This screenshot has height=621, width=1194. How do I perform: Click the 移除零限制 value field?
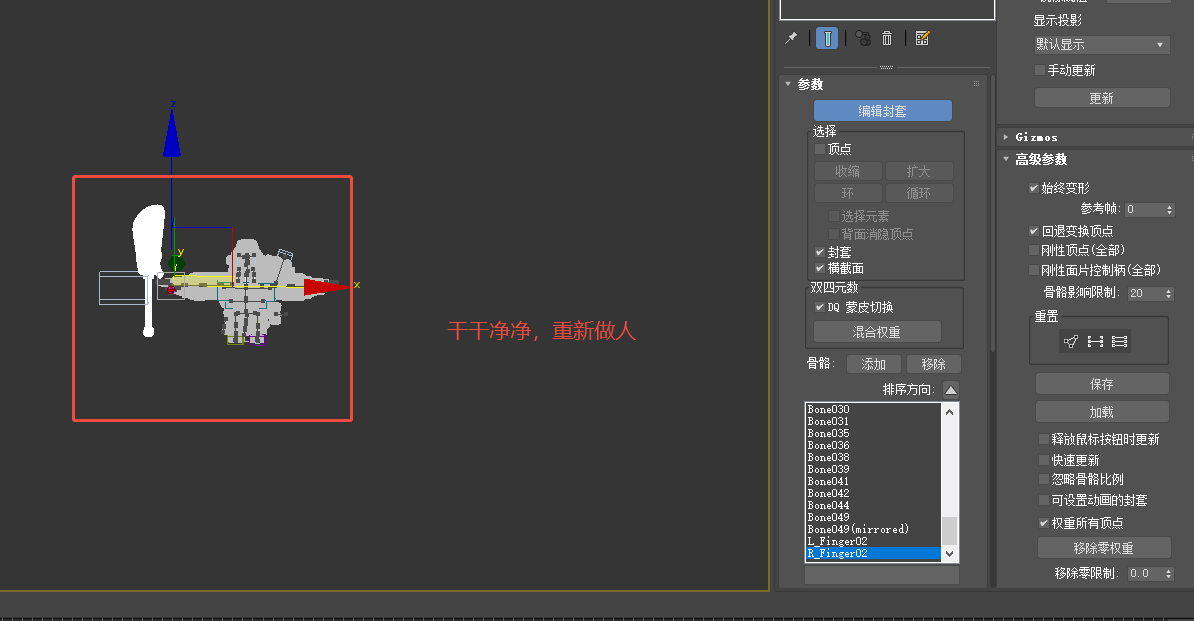click(1145, 574)
